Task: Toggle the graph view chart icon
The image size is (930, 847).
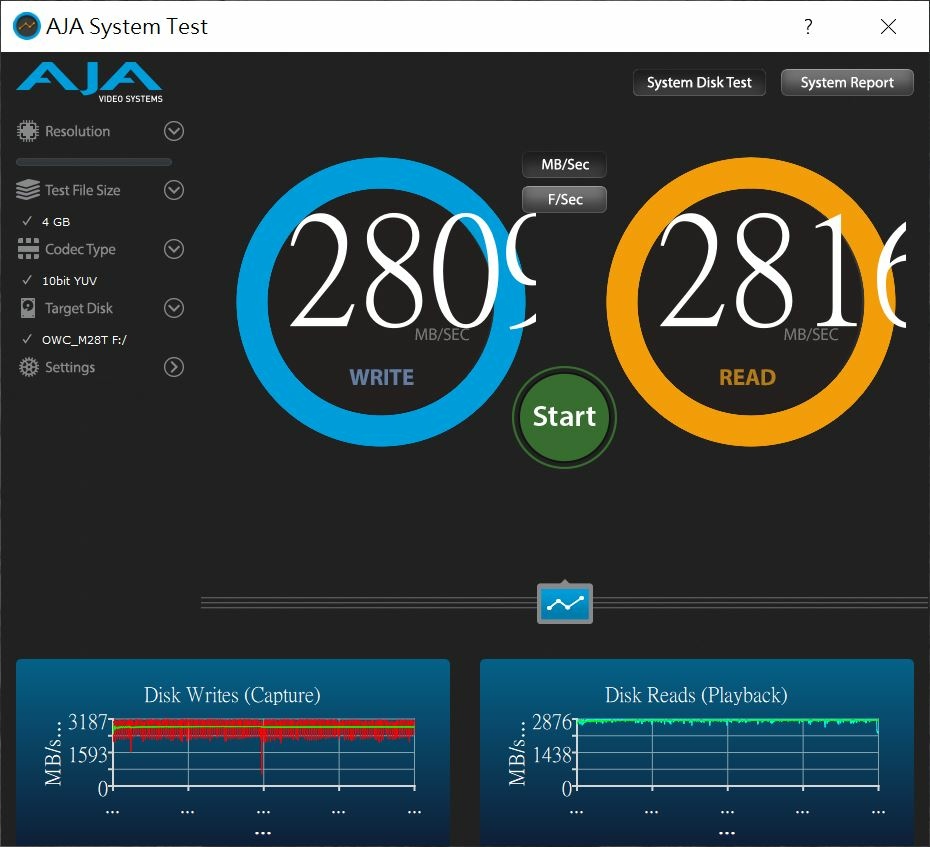Action: tap(565, 604)
